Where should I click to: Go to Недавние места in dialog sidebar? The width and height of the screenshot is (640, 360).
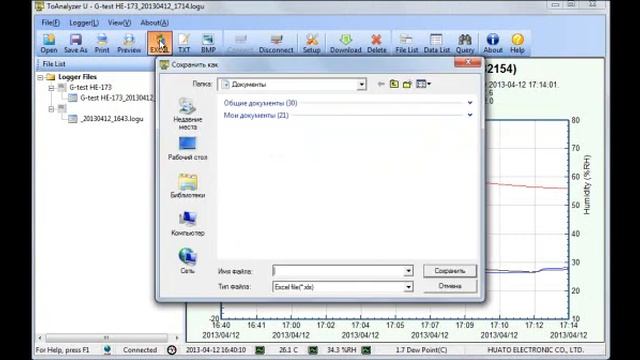coord(187,114)
